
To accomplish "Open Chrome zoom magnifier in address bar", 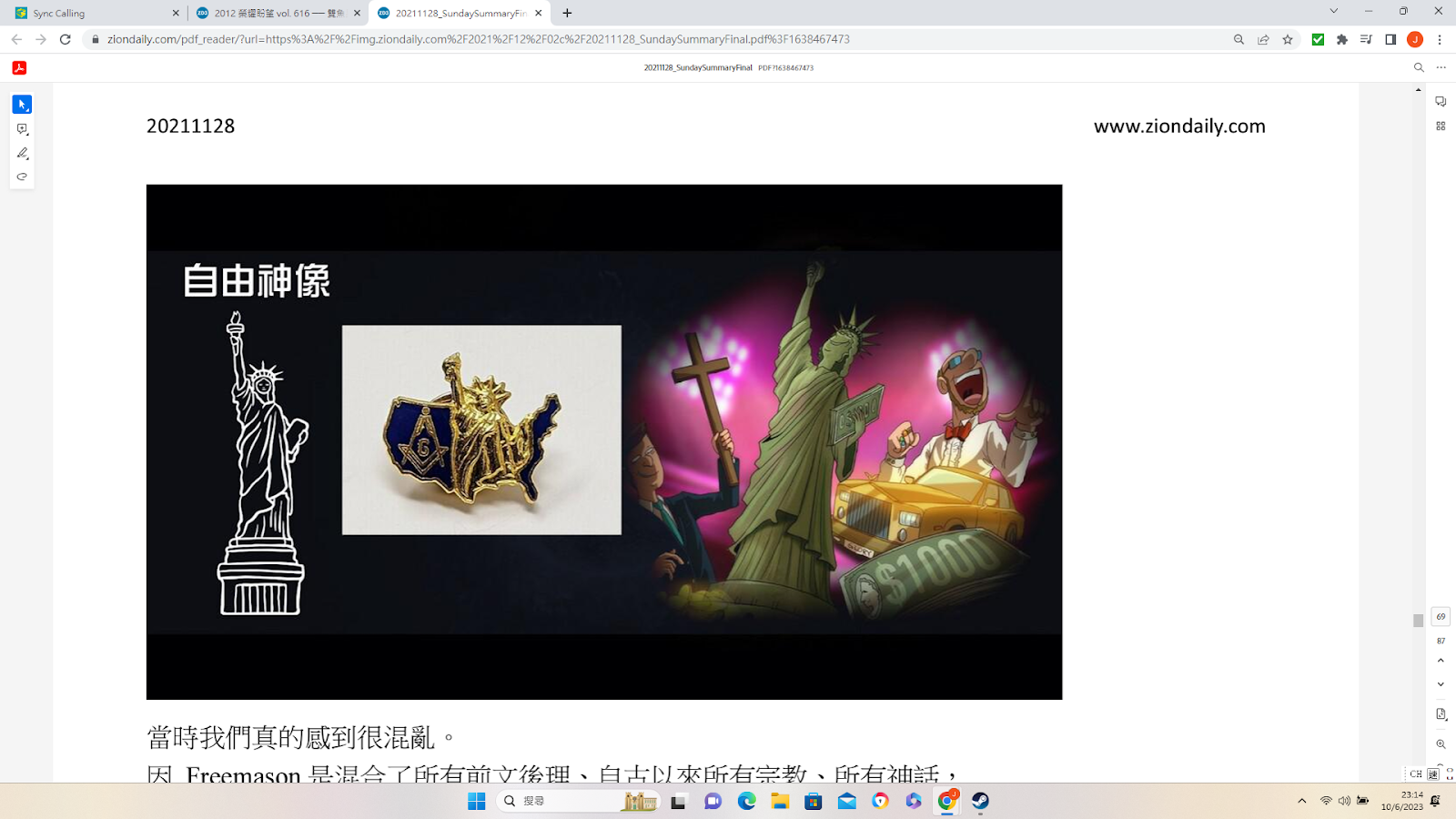I will pyautogui.click(x=1239, y=39).
